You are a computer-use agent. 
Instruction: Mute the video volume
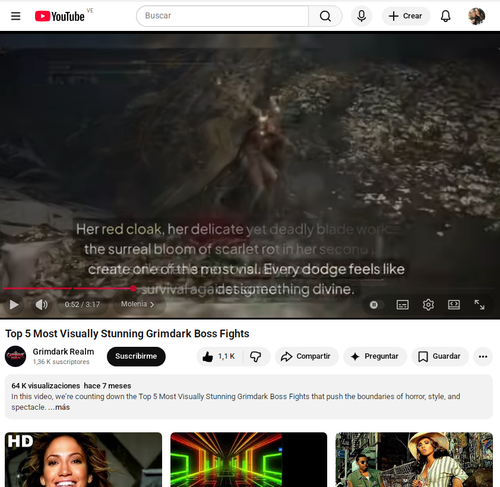click(x=41, y=304)
